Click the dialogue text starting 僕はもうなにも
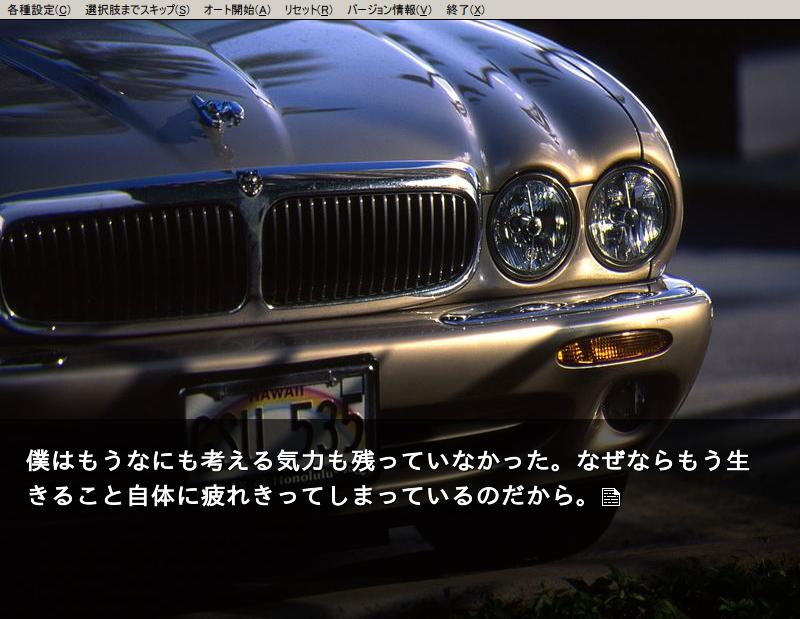The height and width of the screenshot is (619, 800). coord(388,460)
